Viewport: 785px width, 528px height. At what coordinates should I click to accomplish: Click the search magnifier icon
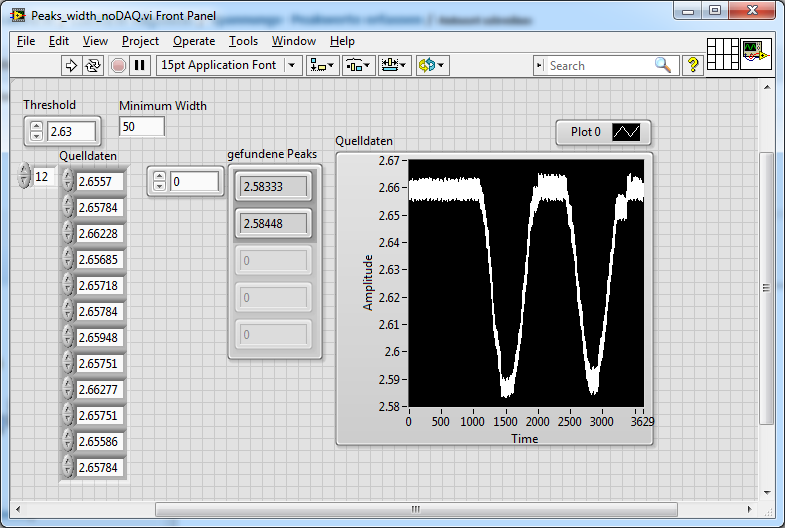663,65
